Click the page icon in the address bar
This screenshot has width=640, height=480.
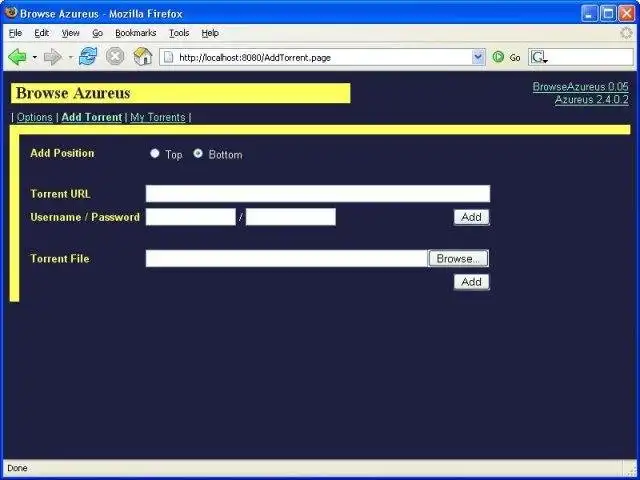[168, 57]
